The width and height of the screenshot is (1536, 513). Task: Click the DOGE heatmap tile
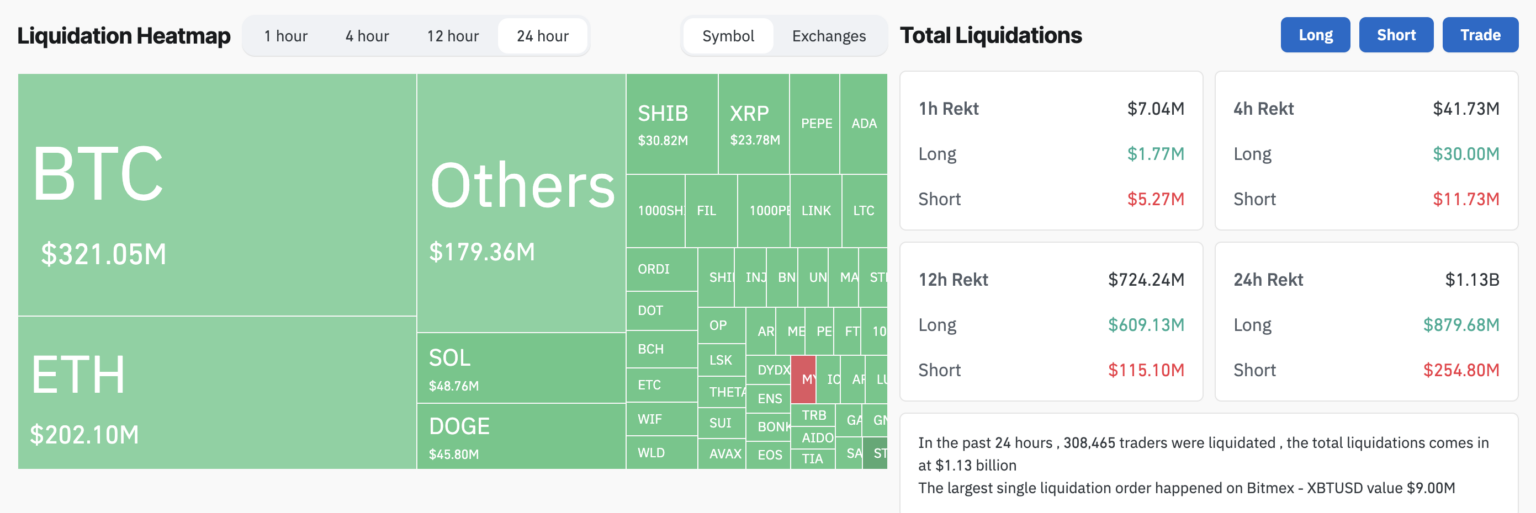pyautogui.click(x=521, y=436)
